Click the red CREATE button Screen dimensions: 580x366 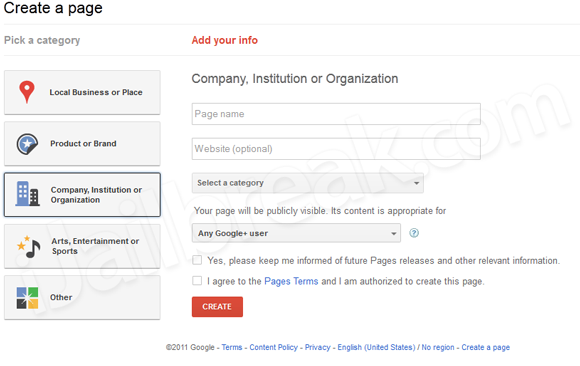click(x=217, y=306)
